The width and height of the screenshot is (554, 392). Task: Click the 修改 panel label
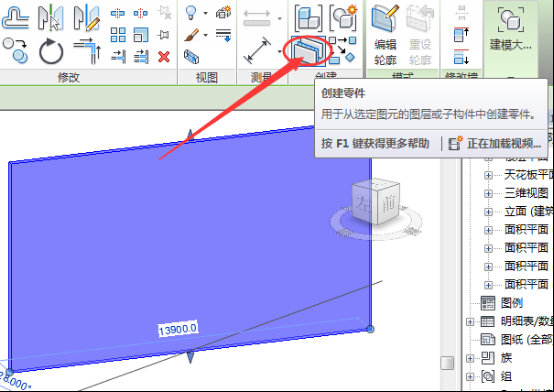click(x=69, y=77)
